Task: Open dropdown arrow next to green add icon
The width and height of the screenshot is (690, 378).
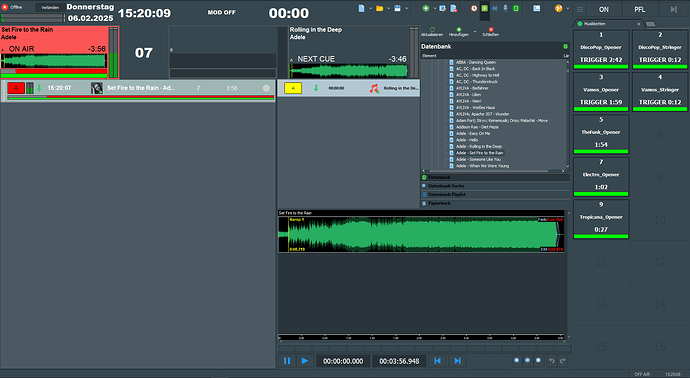Action: 434,8
